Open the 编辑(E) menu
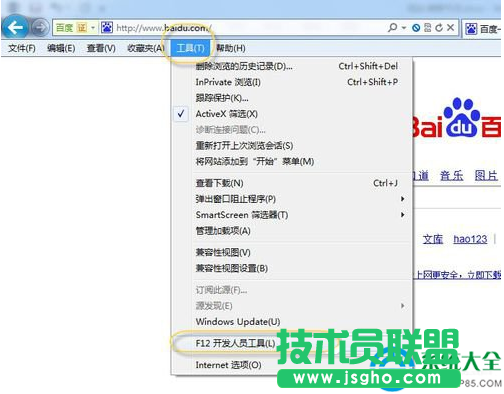The height and width of the screenshot is (394, 504). (x=61, y=48)
